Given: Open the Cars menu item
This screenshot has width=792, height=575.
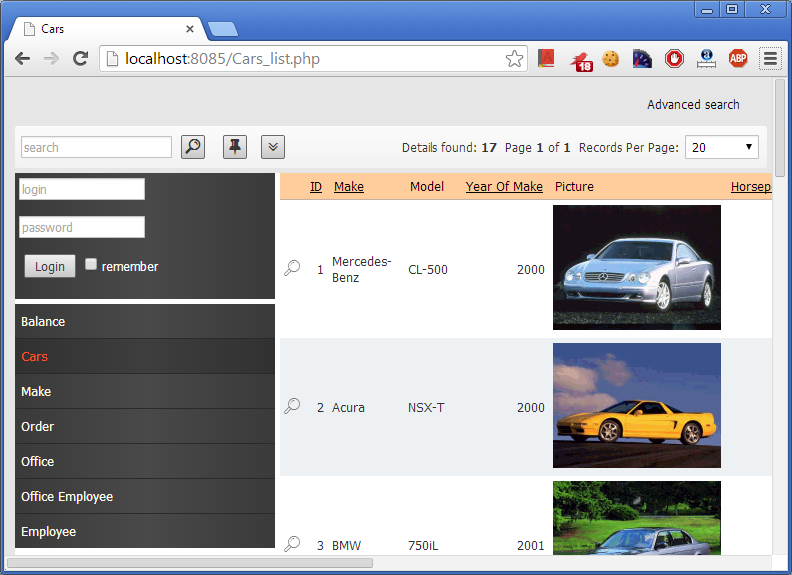Looking at the screenshot, I should click(x=145, y=356).
